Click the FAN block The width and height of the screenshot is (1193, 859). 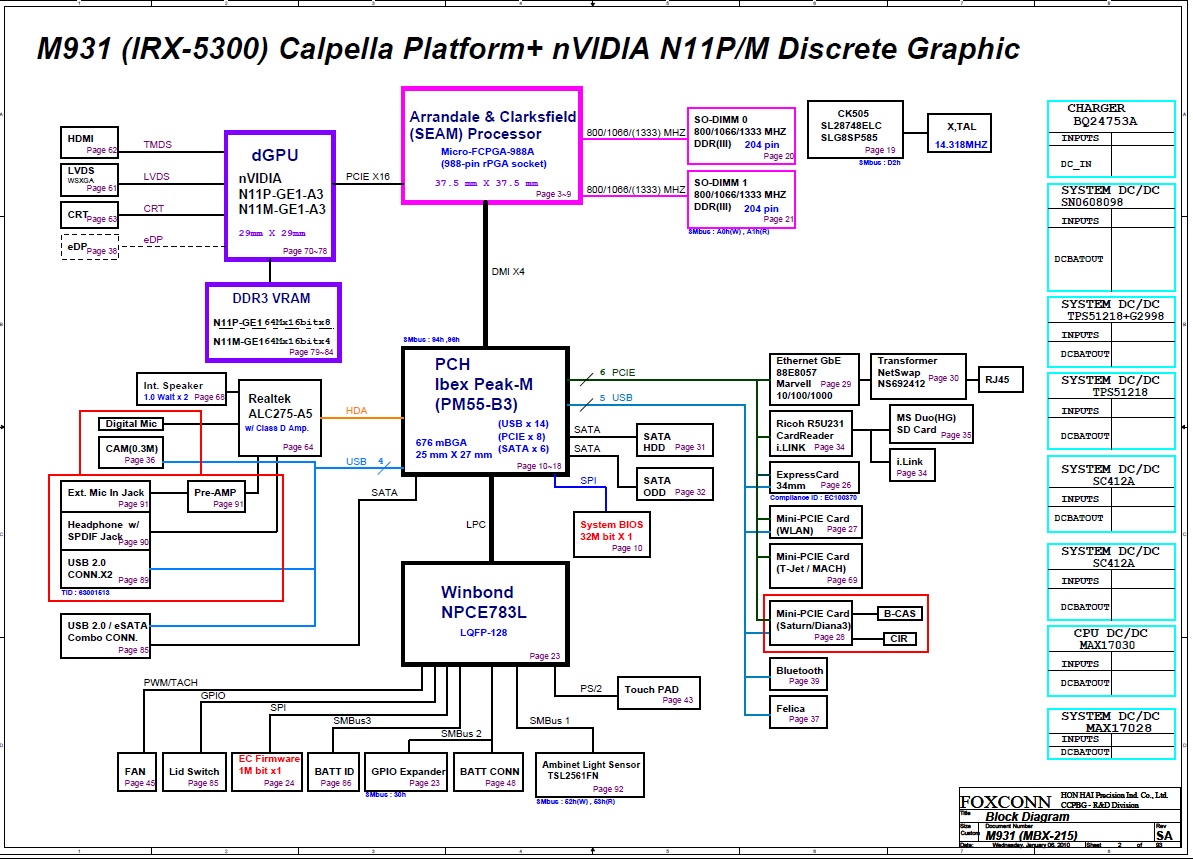(137, 773)
